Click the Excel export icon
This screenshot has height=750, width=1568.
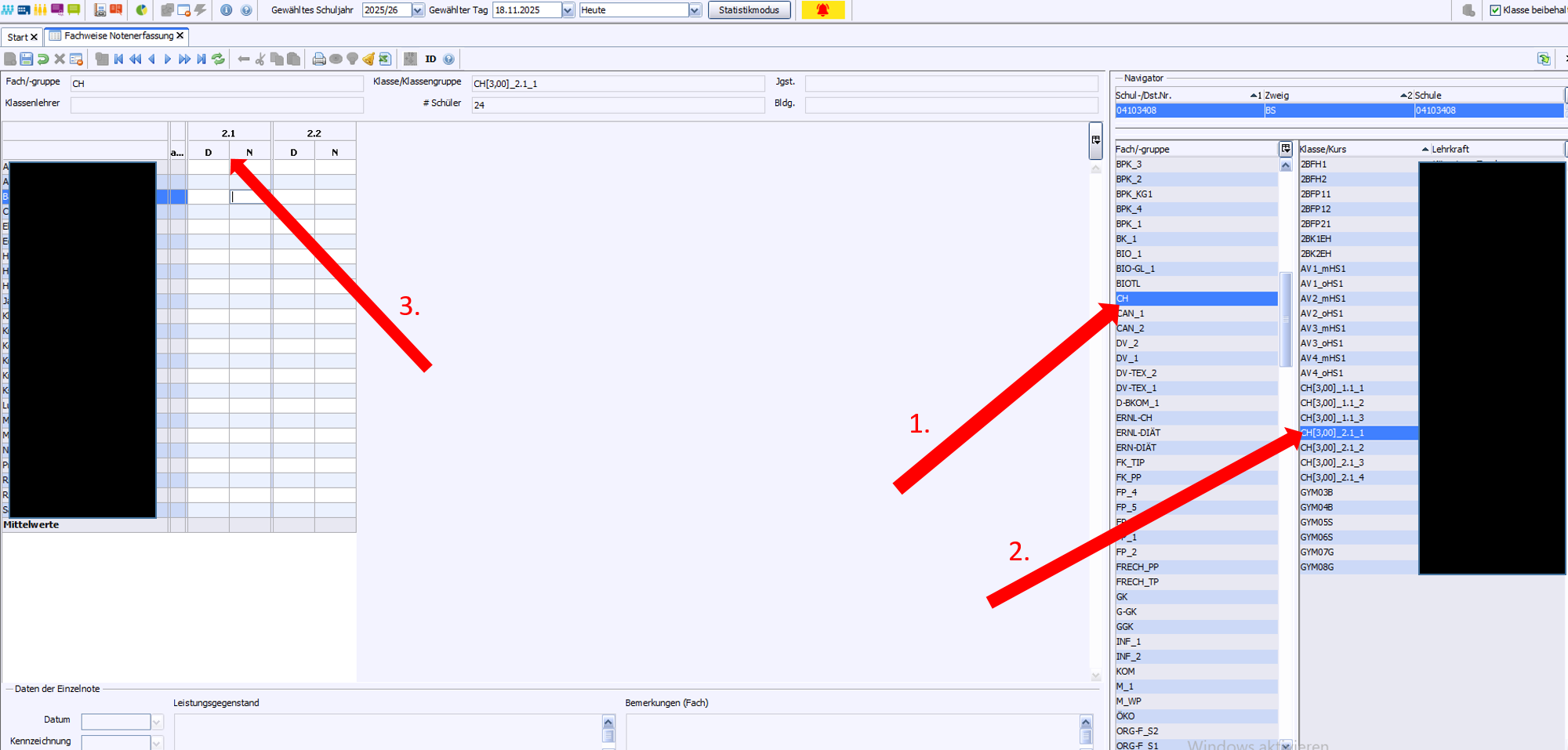(385, 59)
